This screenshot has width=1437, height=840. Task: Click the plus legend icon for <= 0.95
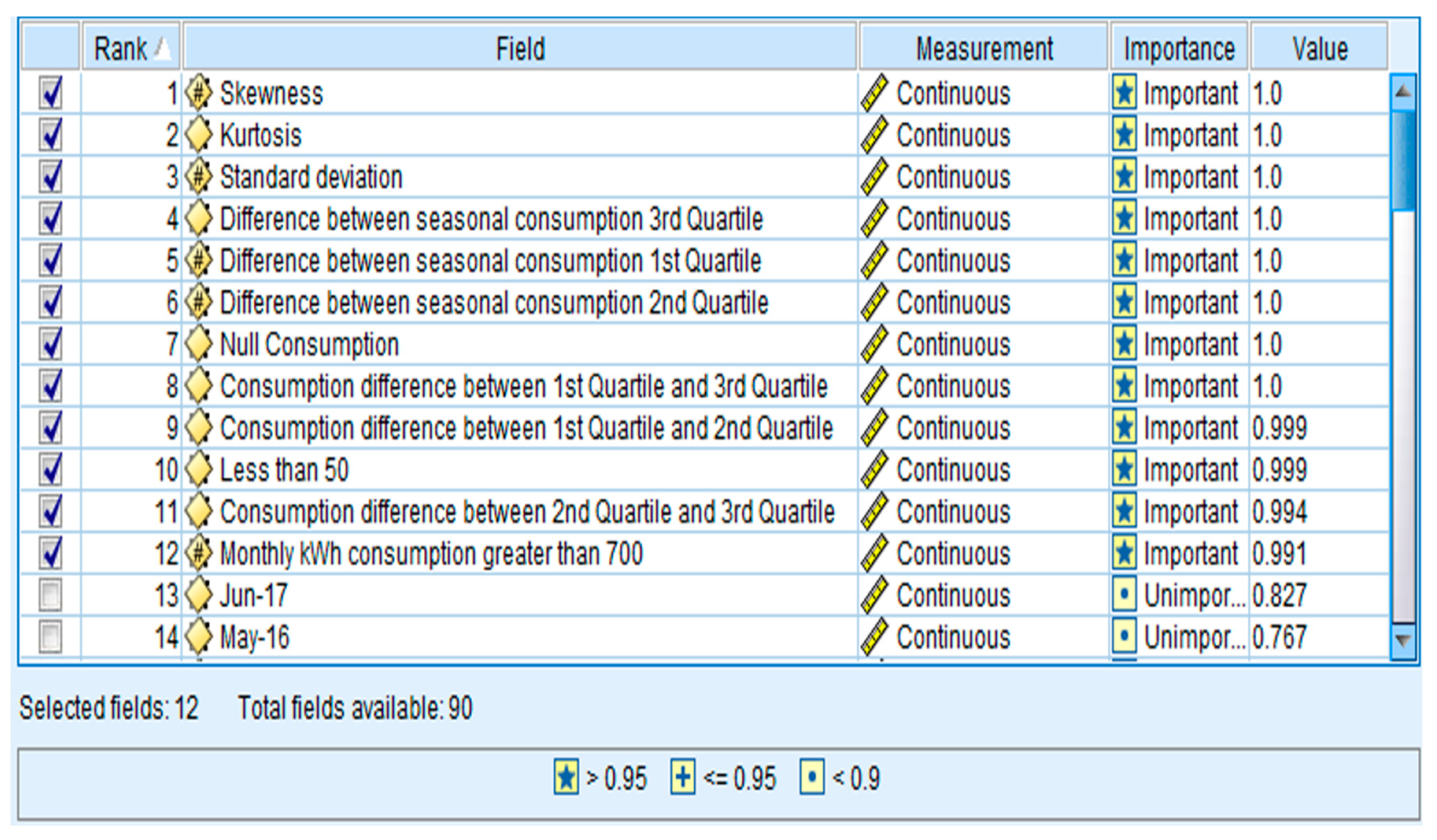[683, 776]
